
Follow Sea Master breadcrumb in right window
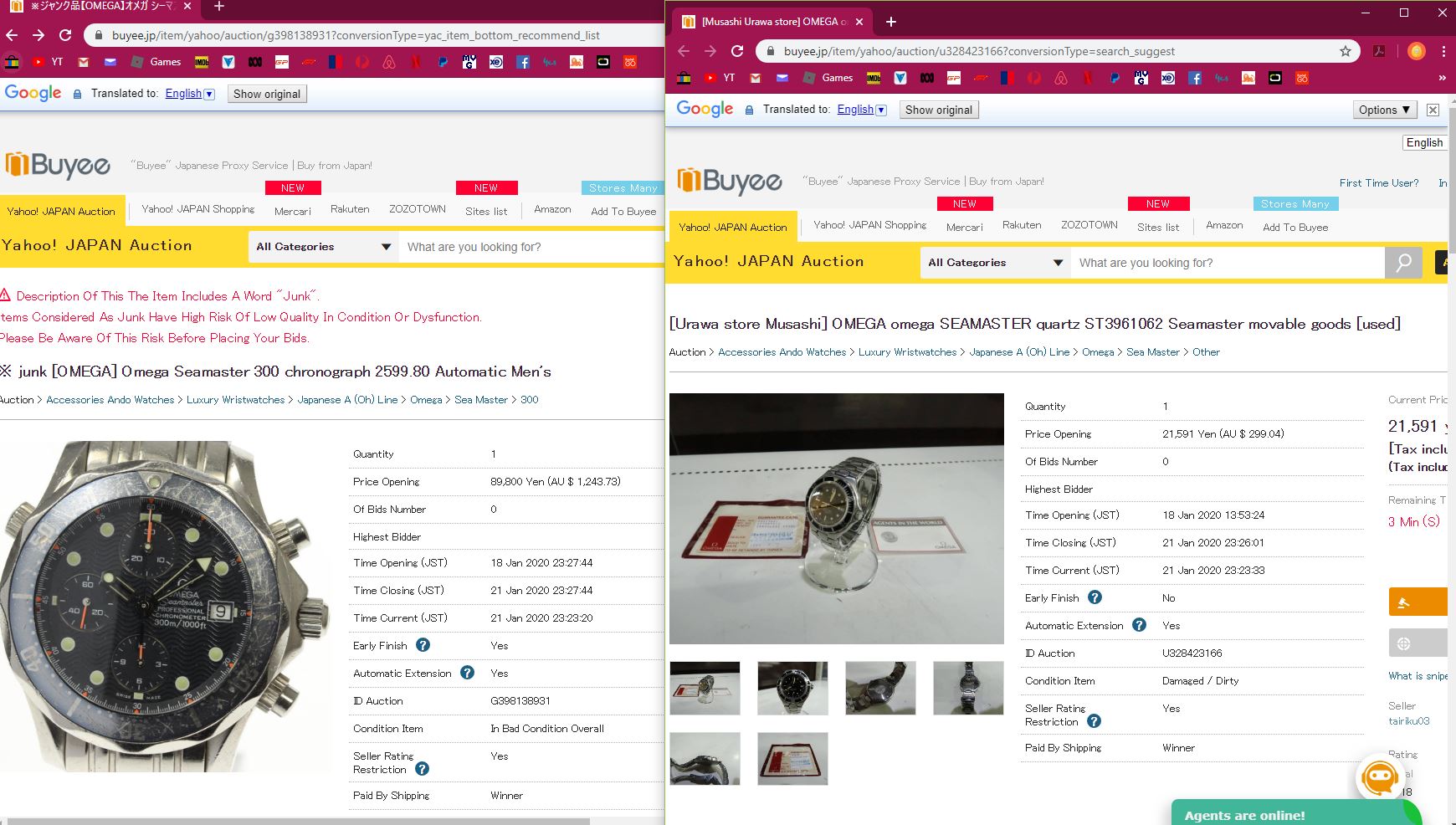1152,352
